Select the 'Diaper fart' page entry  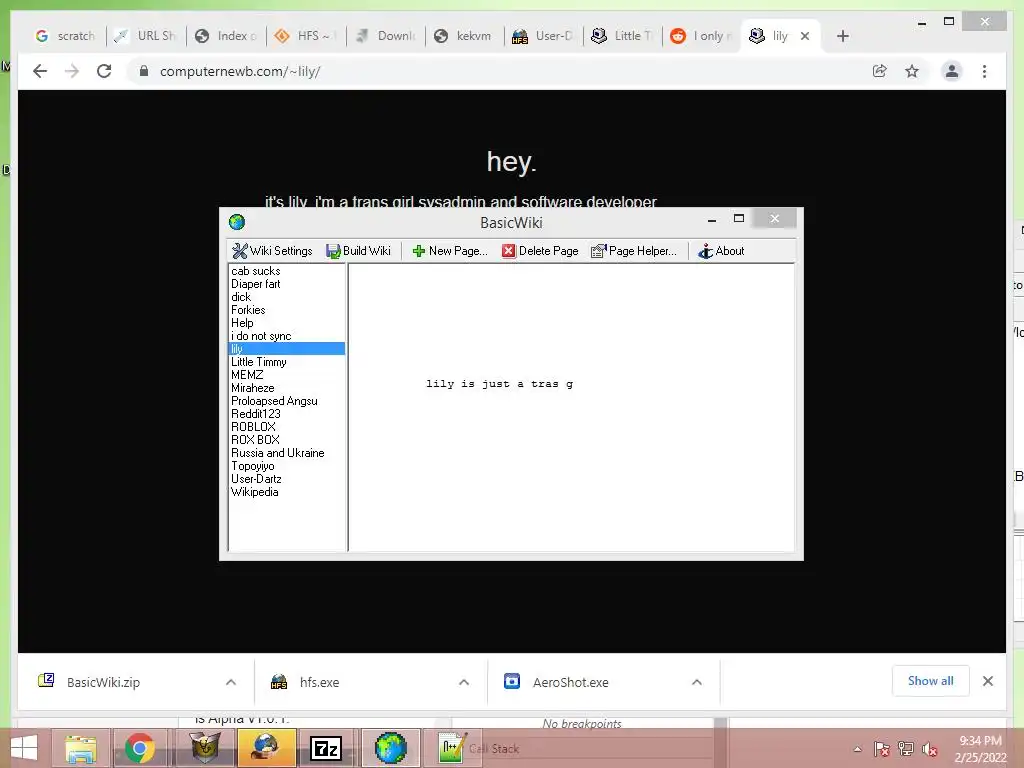(255, 283)
